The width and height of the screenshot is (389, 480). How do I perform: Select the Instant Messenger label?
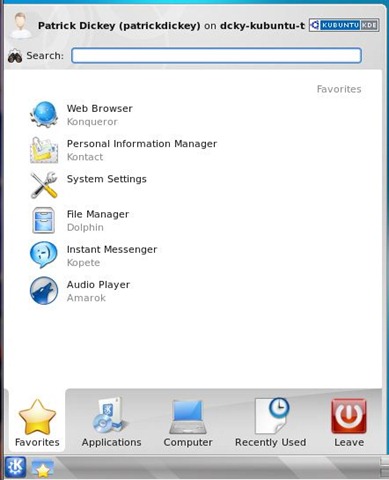[x=112, y=249]
